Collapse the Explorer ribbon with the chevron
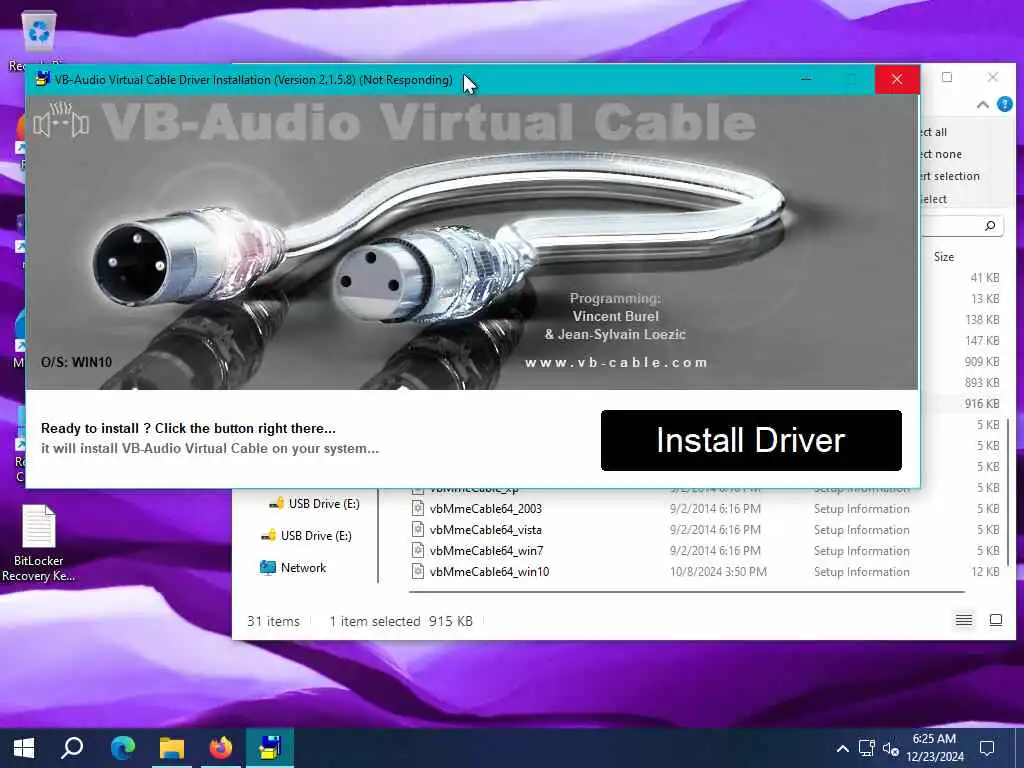The height and width of the screenshot is (768, 1024). point(982,104)
